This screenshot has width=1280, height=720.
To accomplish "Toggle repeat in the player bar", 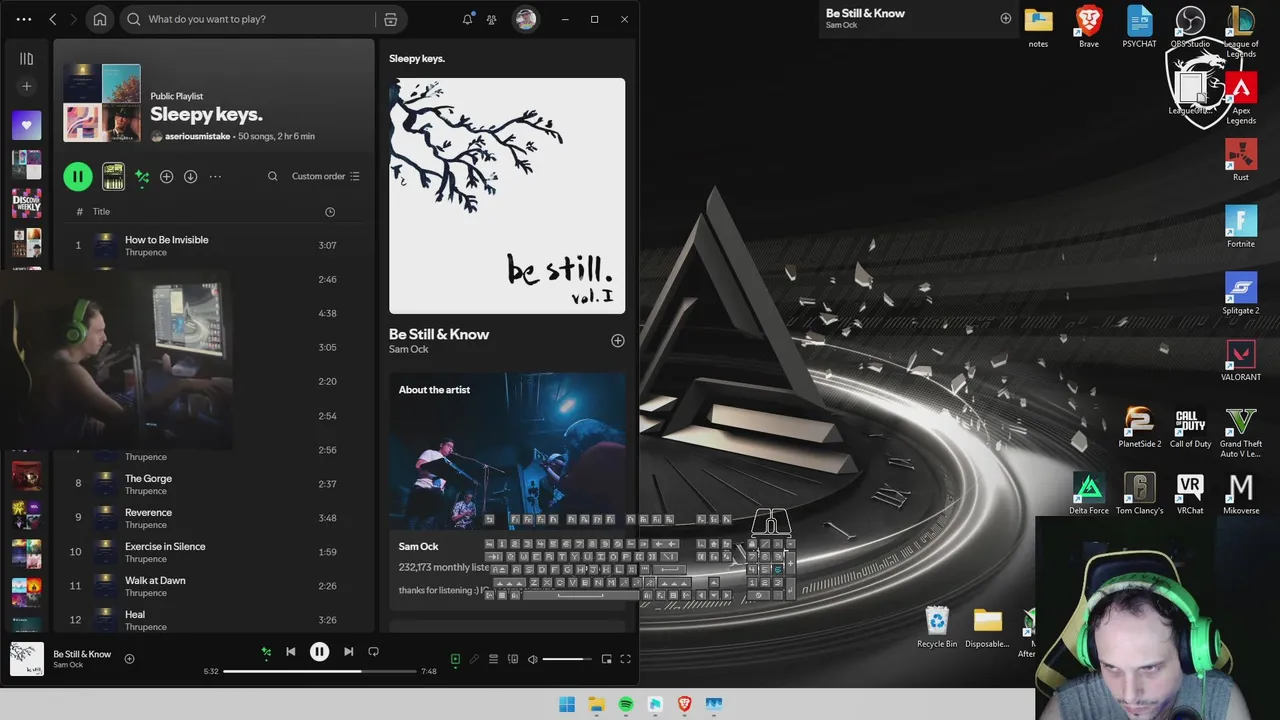I will click(x=373, y=652).
